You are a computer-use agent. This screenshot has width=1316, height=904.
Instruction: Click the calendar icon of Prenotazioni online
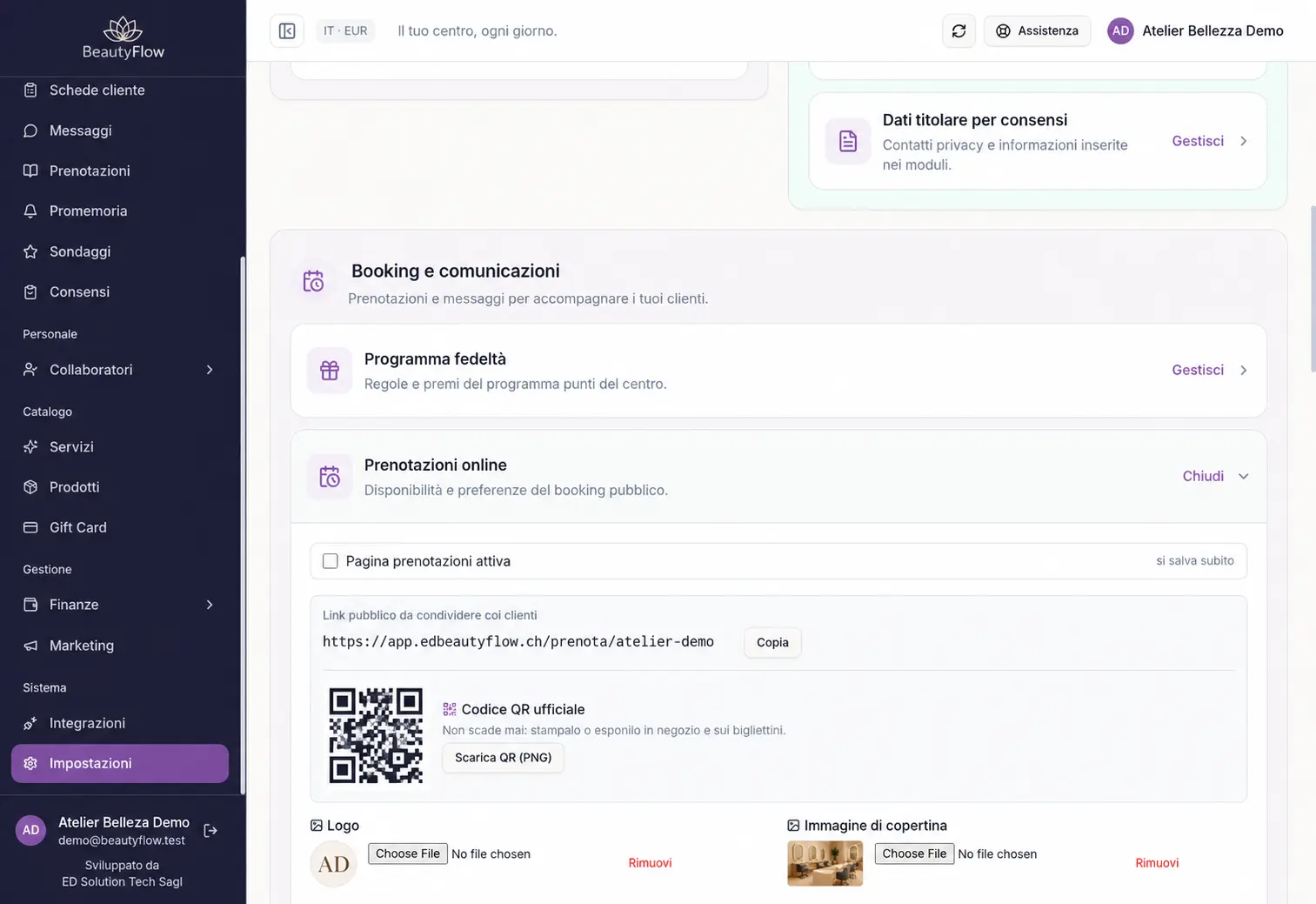click(x=330, y=477)
